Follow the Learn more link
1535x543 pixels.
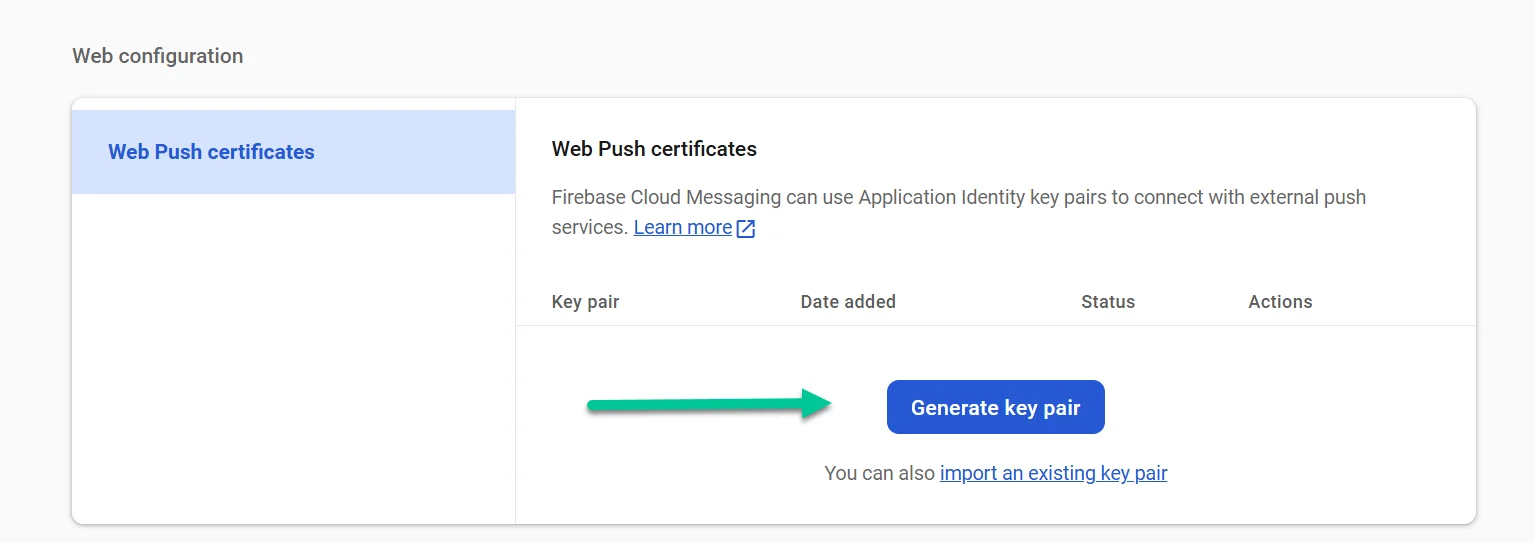click(682, 227)
